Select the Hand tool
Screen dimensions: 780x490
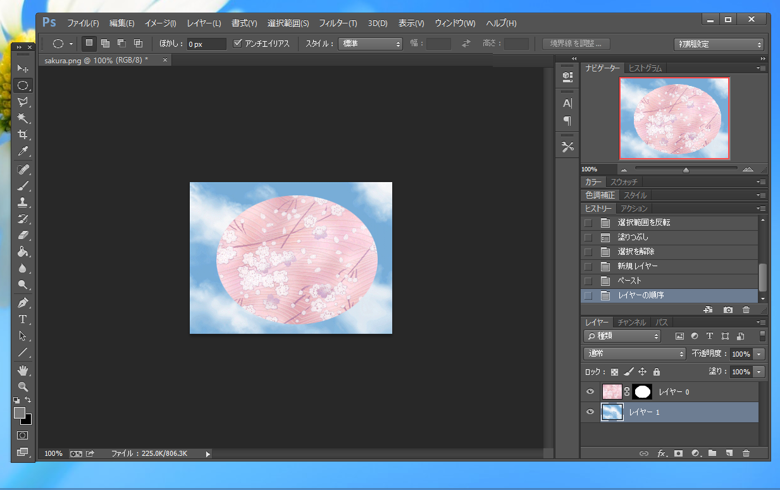(23, 370)
